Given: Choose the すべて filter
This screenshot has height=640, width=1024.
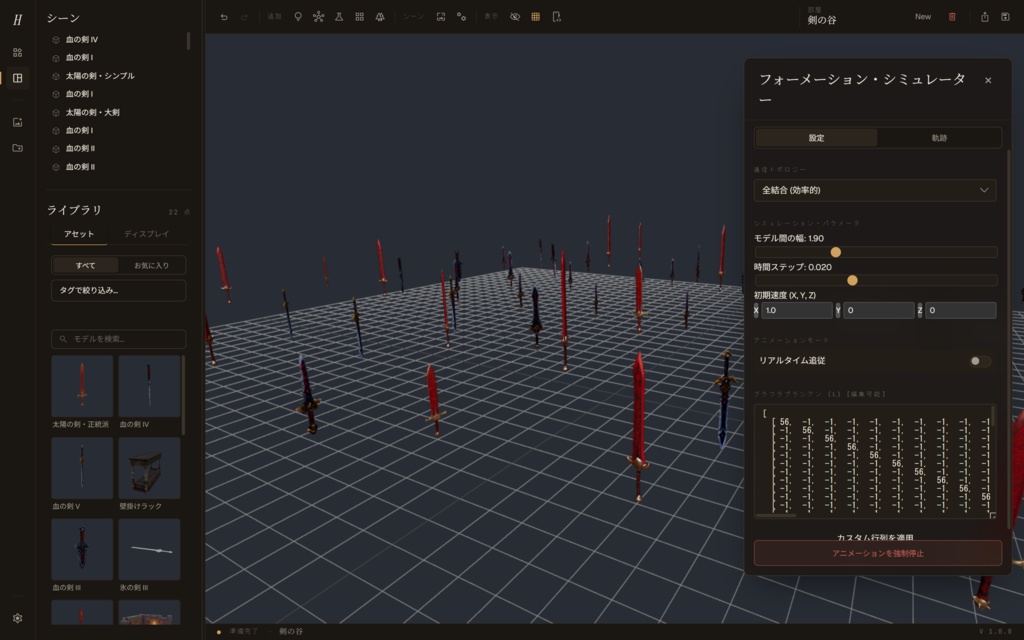Looking at the screenshot, I should tap(85, 265).
